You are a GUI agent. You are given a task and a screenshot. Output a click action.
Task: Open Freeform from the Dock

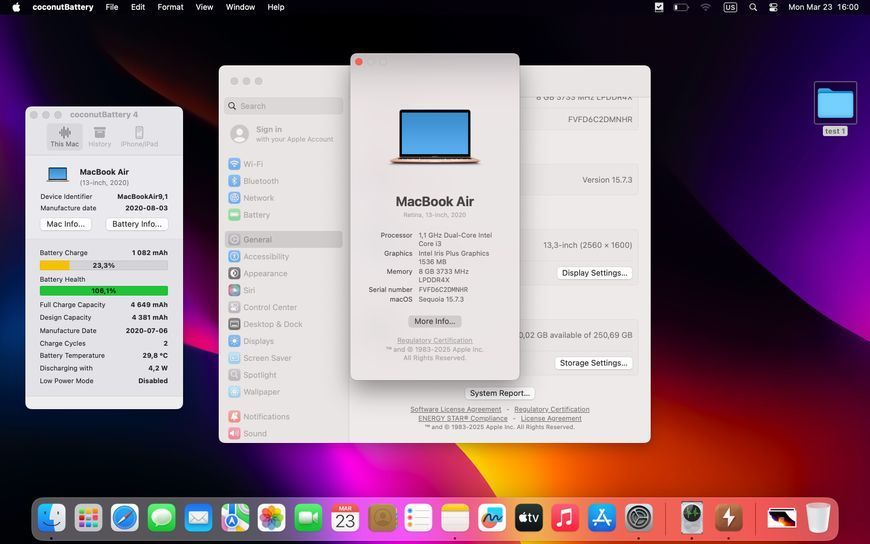(492, 518)
